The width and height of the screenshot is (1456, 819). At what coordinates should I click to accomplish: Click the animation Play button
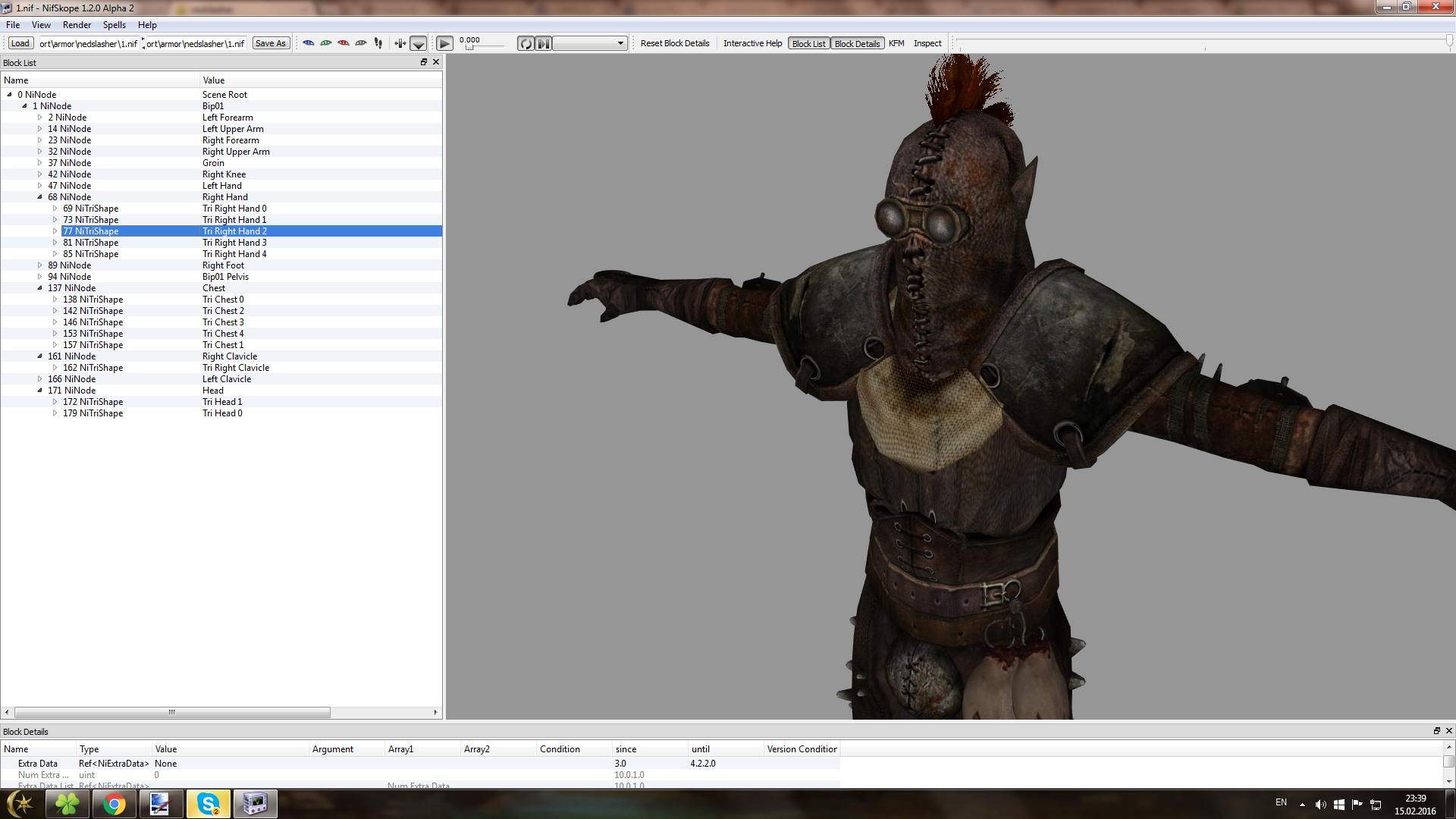click(x=445, y=43)
